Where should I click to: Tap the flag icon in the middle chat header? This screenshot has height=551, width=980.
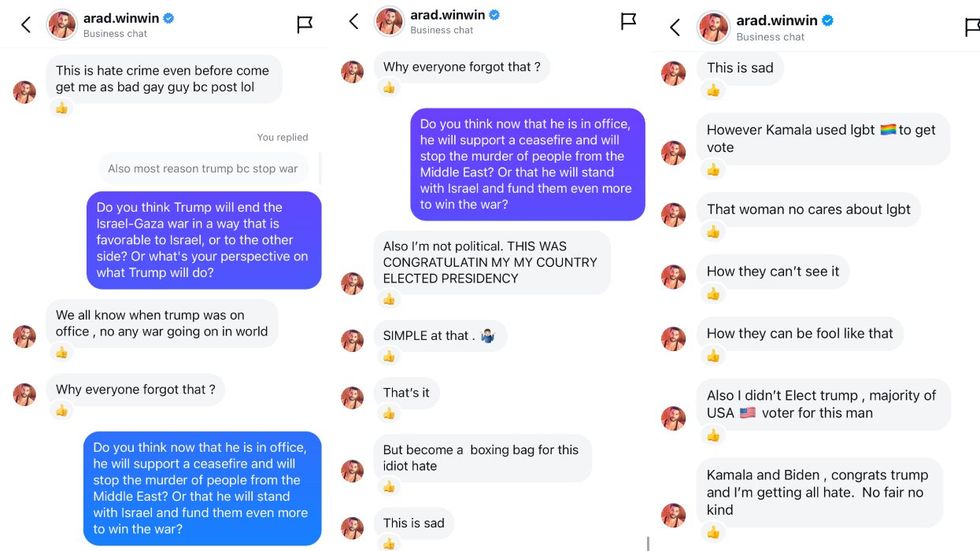(x=628, y=21)
